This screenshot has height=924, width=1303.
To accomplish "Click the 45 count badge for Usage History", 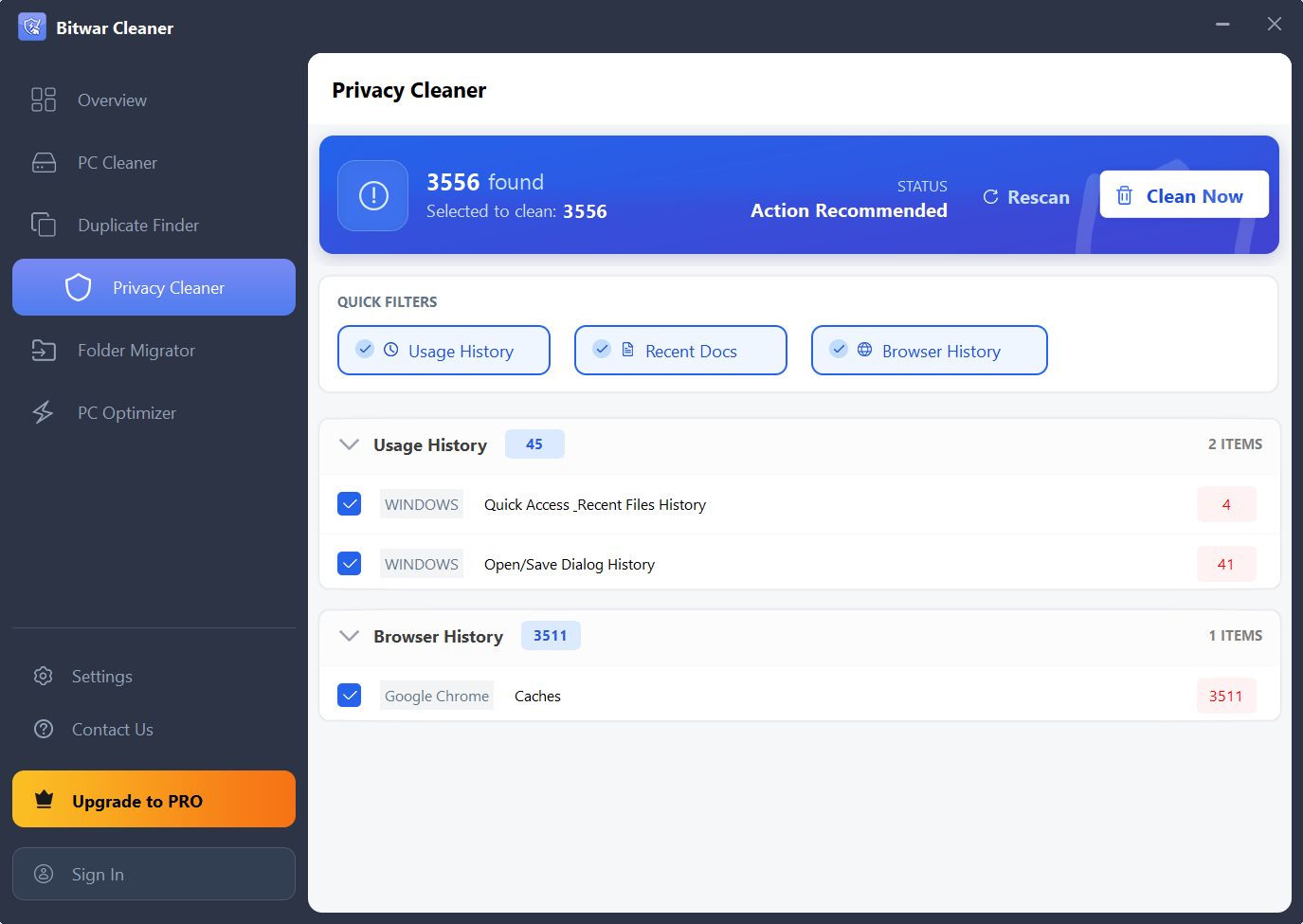I will (x=534, y=444).
